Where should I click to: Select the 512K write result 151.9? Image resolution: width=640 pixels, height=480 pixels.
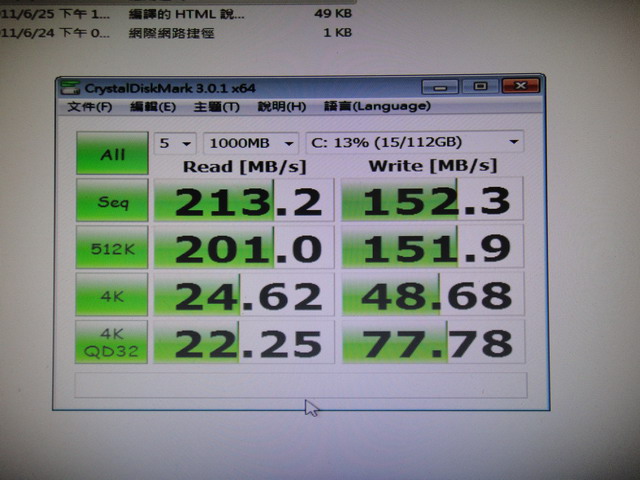tap(433, 246)
